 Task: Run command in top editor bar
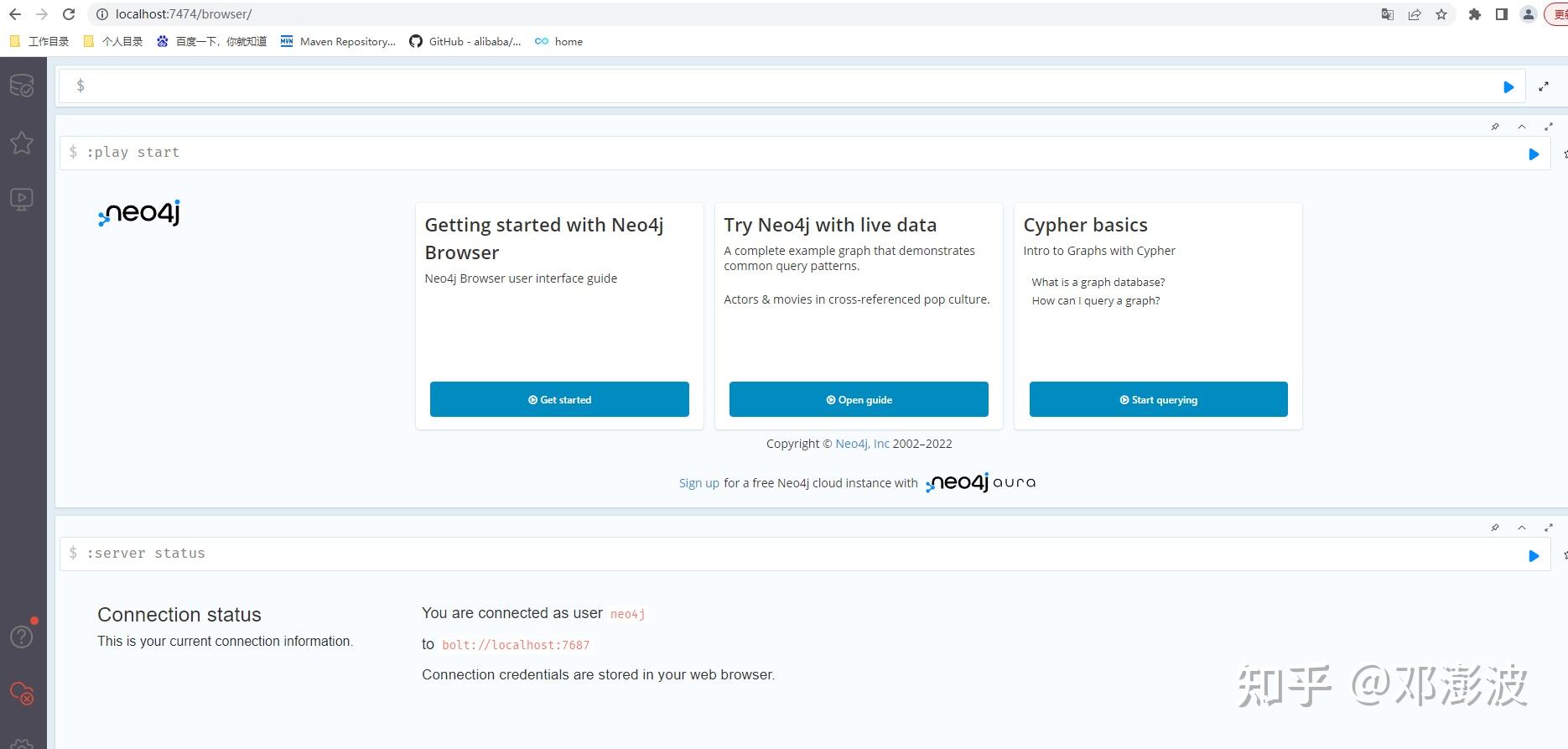[1508, 87]
